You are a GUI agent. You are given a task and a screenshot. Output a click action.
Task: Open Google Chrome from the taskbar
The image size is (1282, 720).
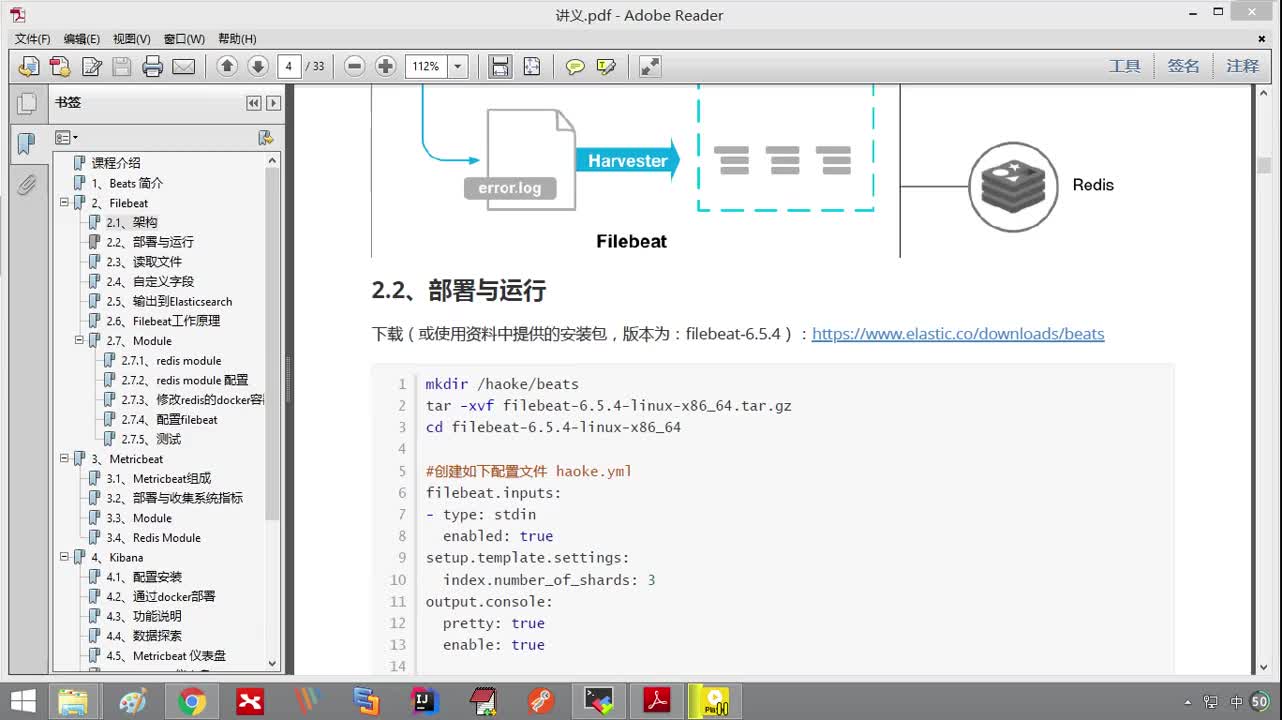coord(191,701)
